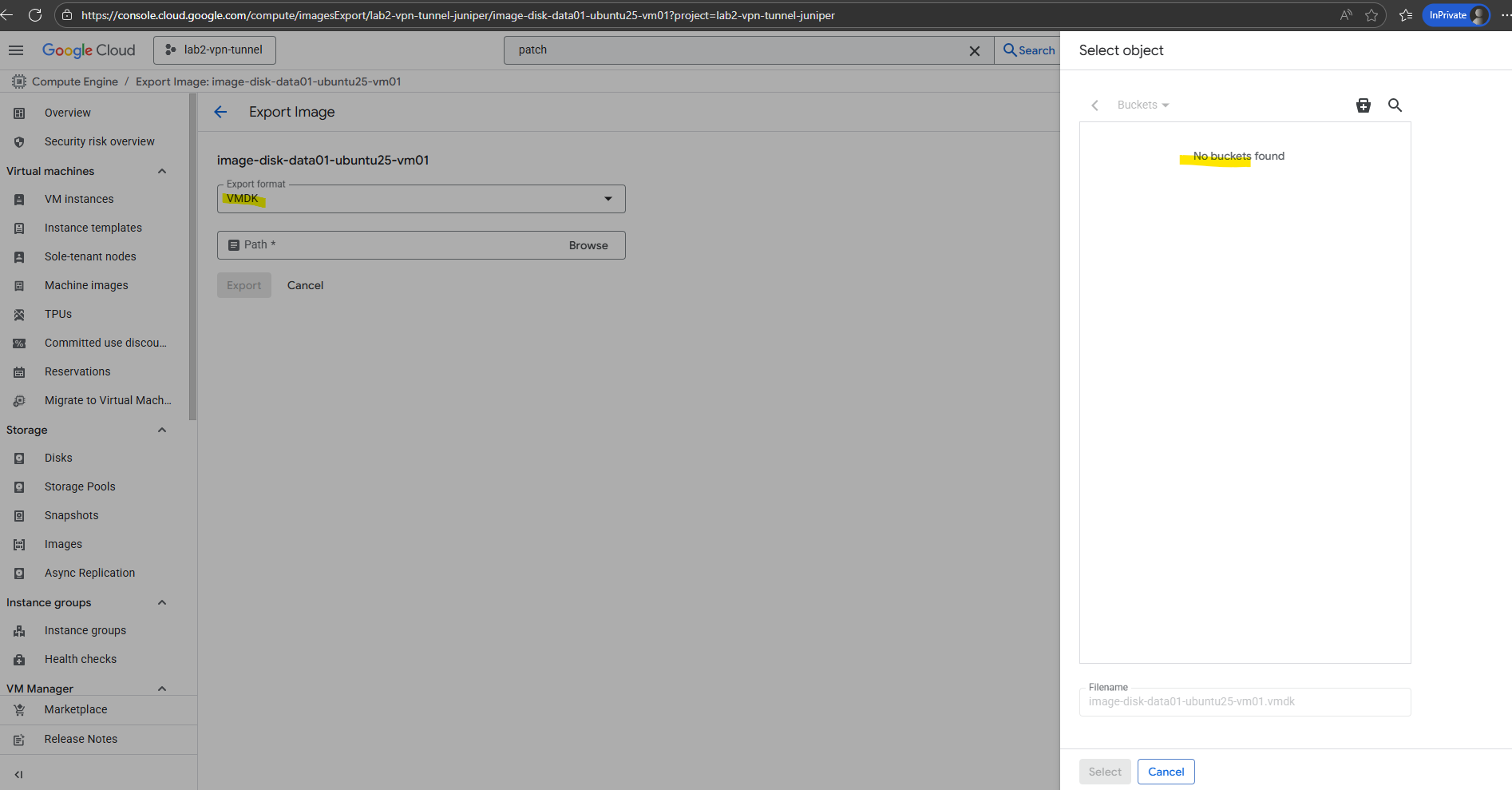Open the InPrivate profile button
Screen dimensions: 1512x790
click(1456, 15)
